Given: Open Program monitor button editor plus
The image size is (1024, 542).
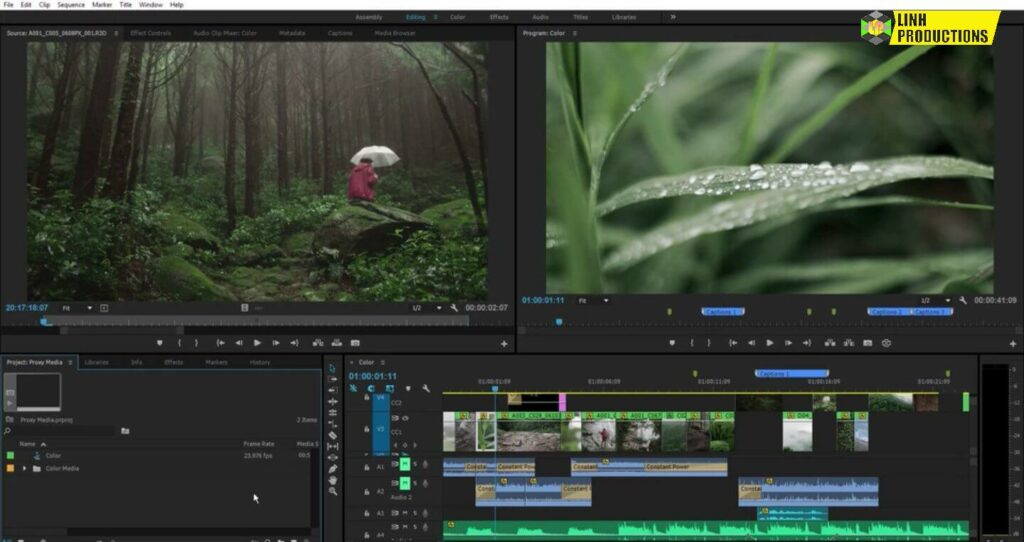Looking at the screenshot, I should click(1013, 343).
